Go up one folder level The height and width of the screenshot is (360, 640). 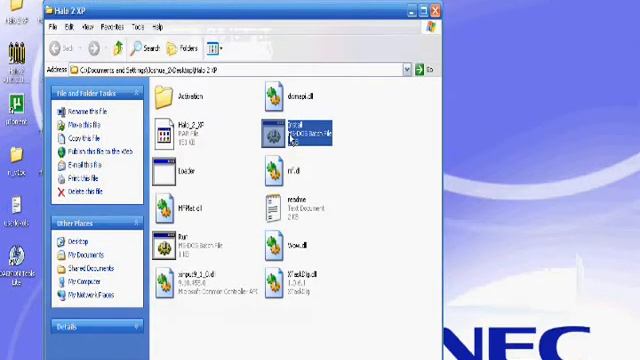pyautogui.click(x=118, y=49)
